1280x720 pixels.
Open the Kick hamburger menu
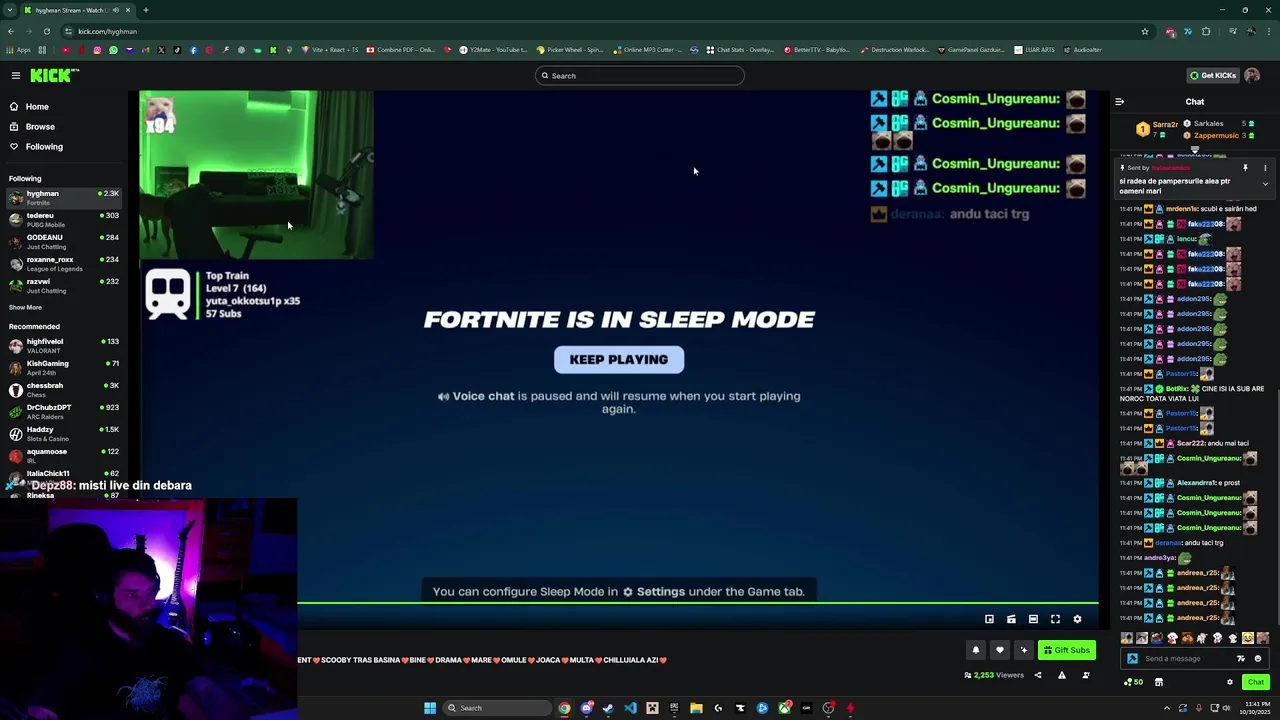[x=16, y=75]
